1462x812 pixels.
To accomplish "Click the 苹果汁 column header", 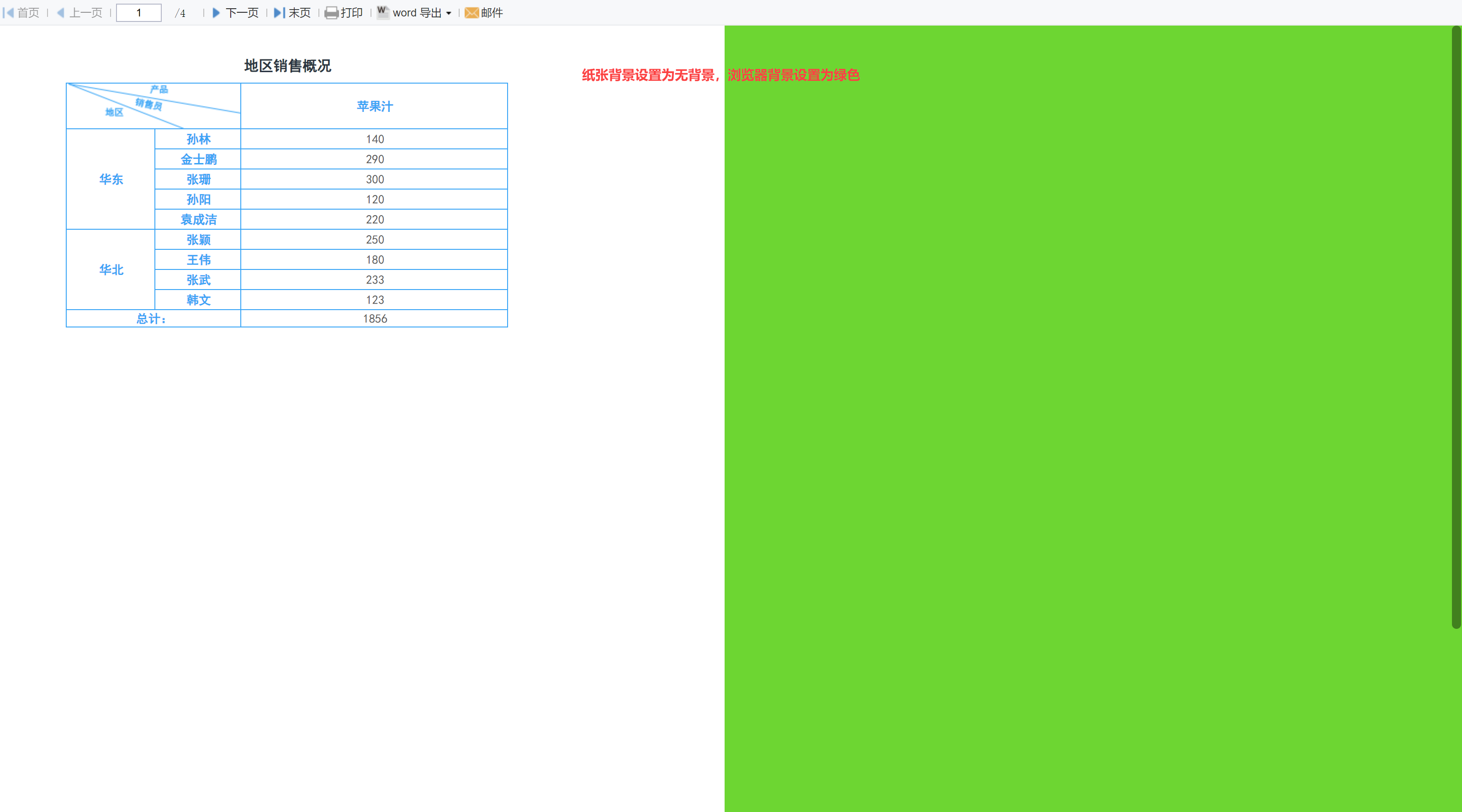I will [x=374, y=106].
